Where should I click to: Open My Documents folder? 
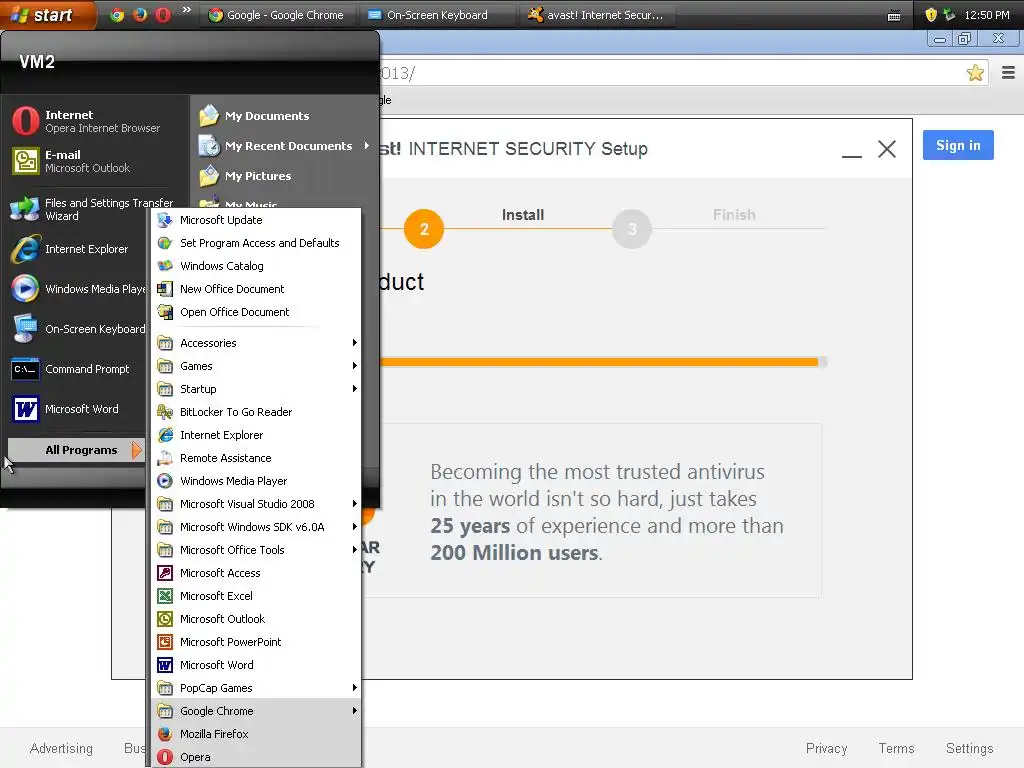(255, 116)
